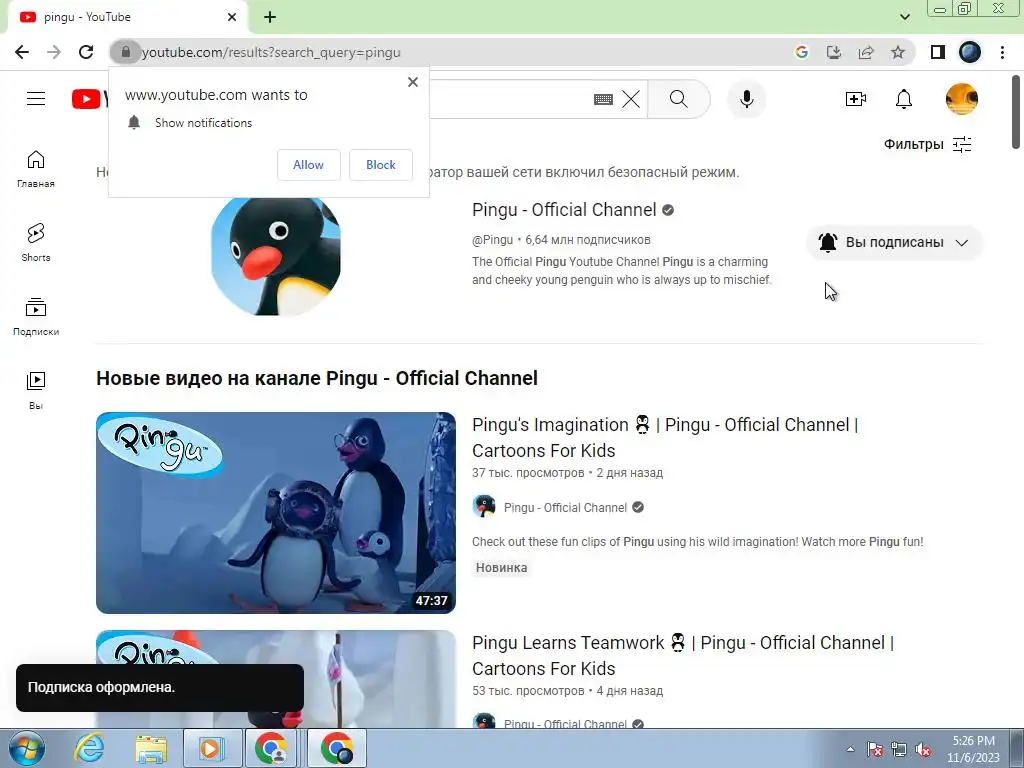
Task: Open the YouTube hamburger guide menu
Action: (36, 99)
